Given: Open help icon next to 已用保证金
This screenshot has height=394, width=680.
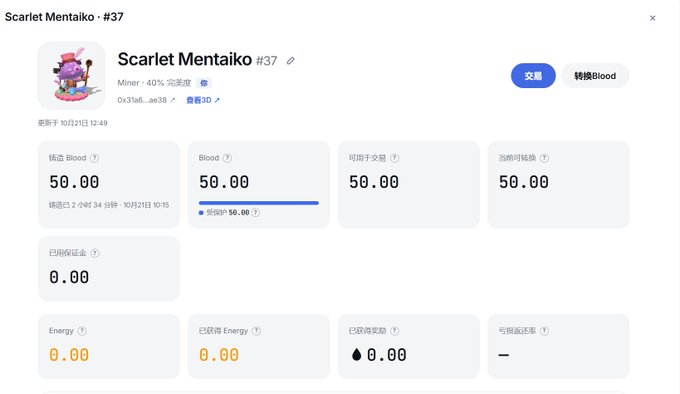Looking at the screenshot, I should 95,253.
